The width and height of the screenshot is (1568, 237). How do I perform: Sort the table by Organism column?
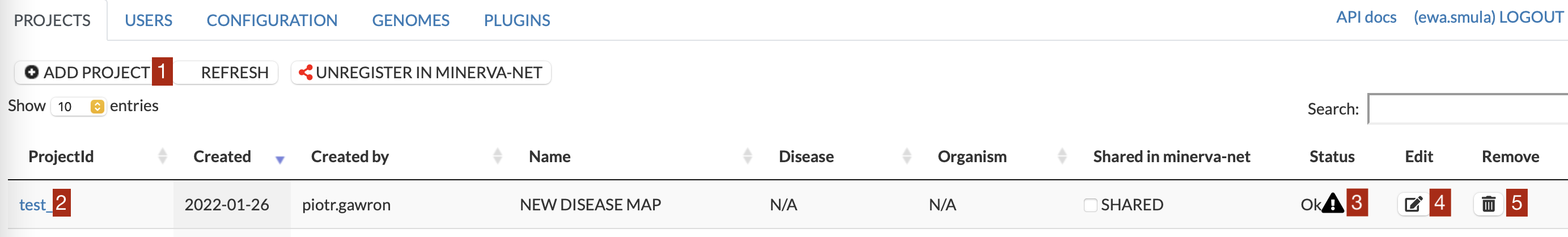(x=1062, y=156)
